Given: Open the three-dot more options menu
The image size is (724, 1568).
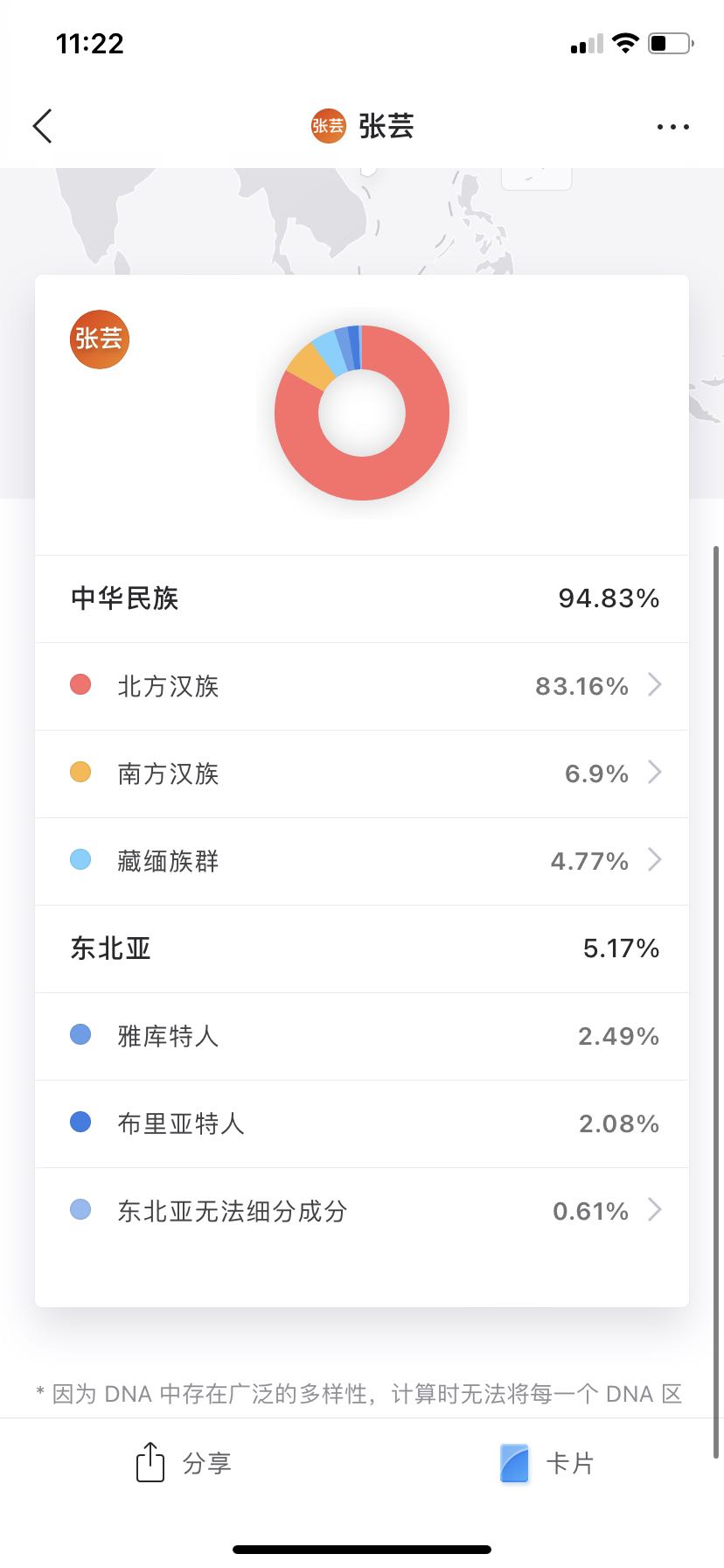Looking at the screenshot, I should point(672,127).
